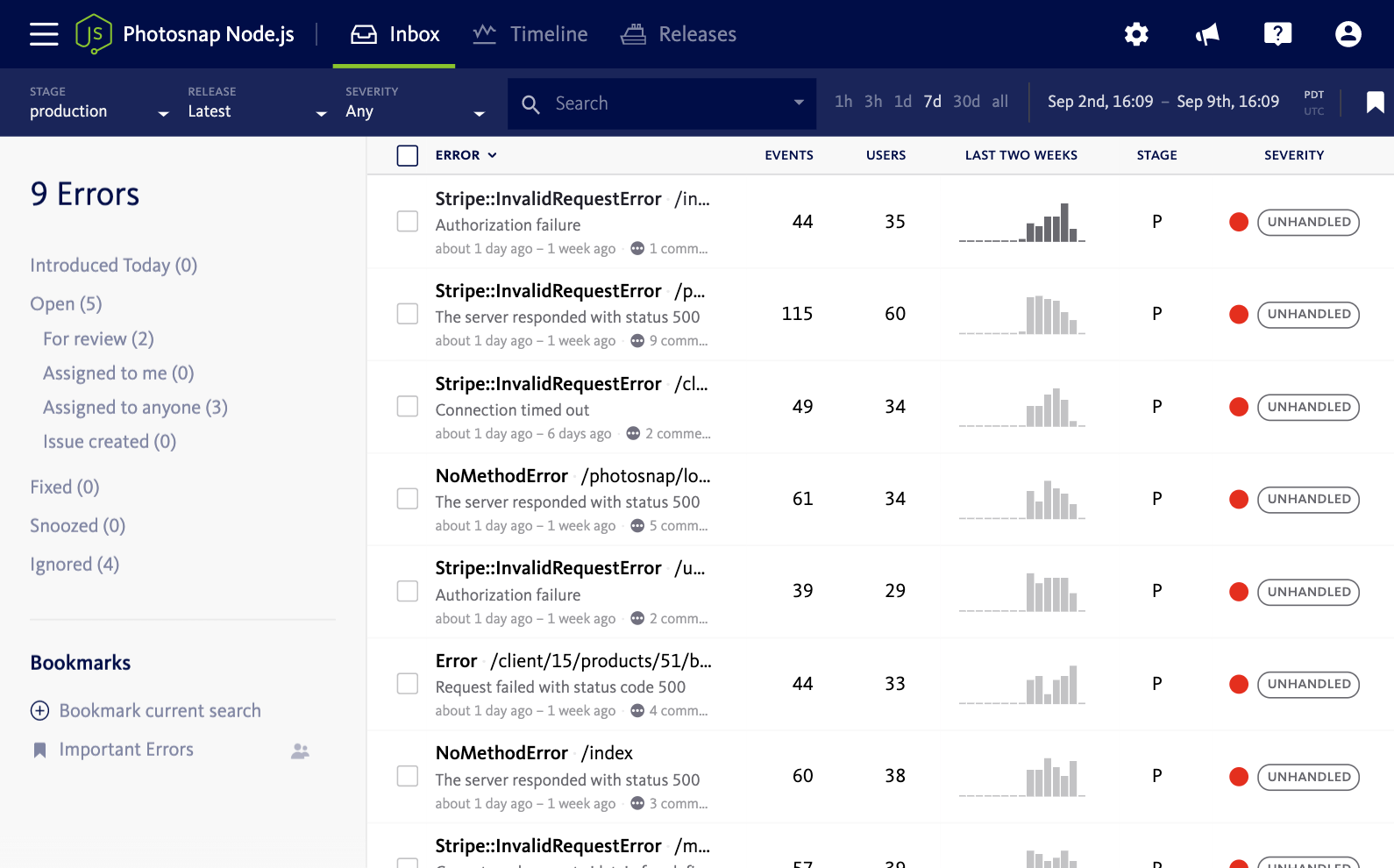Click Bookmark current search
Image resolution: width=1394 pixels, height=868 pixels.
pyautogui.click(x=160, y=711)
